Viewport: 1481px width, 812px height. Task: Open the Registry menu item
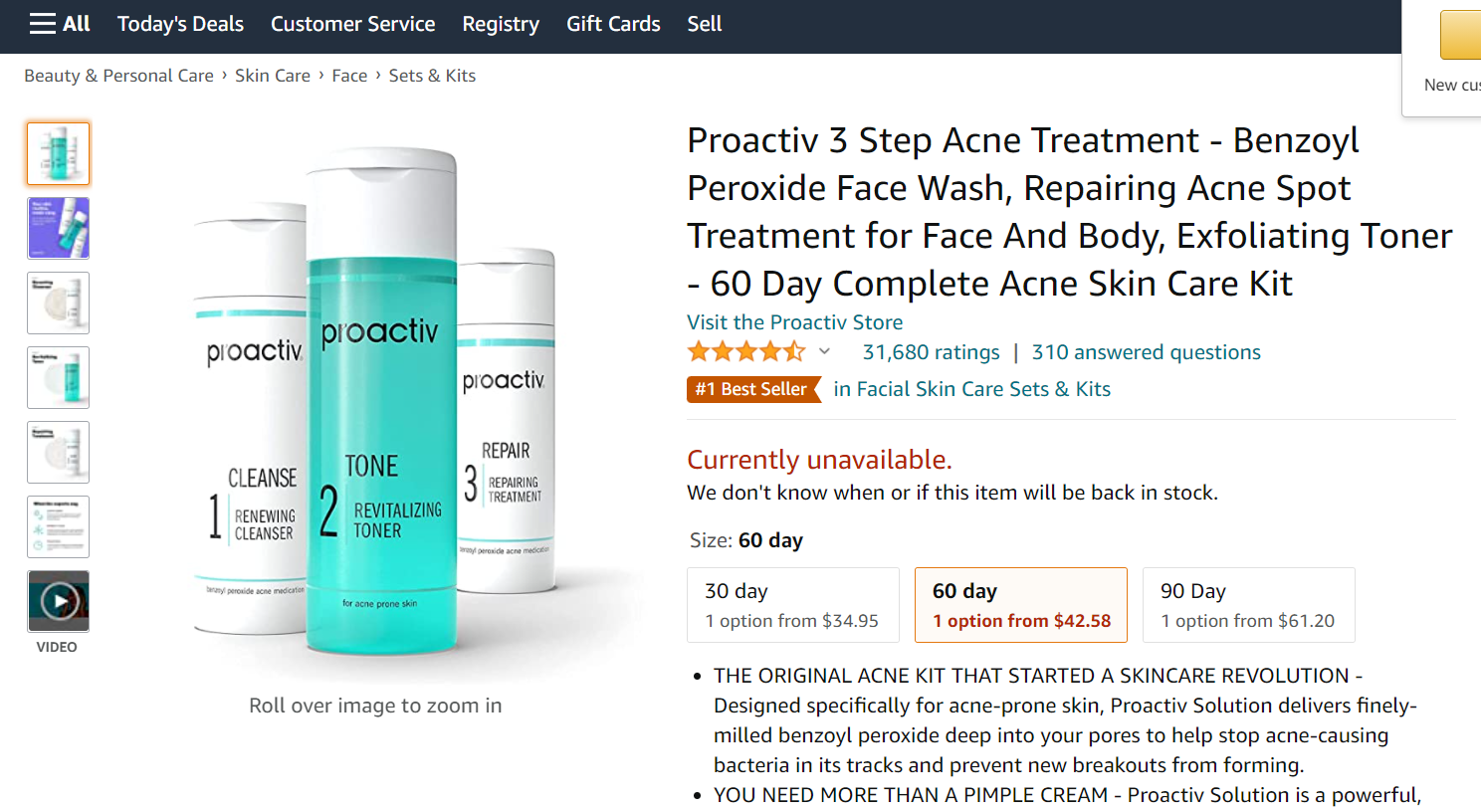point(501,24)
